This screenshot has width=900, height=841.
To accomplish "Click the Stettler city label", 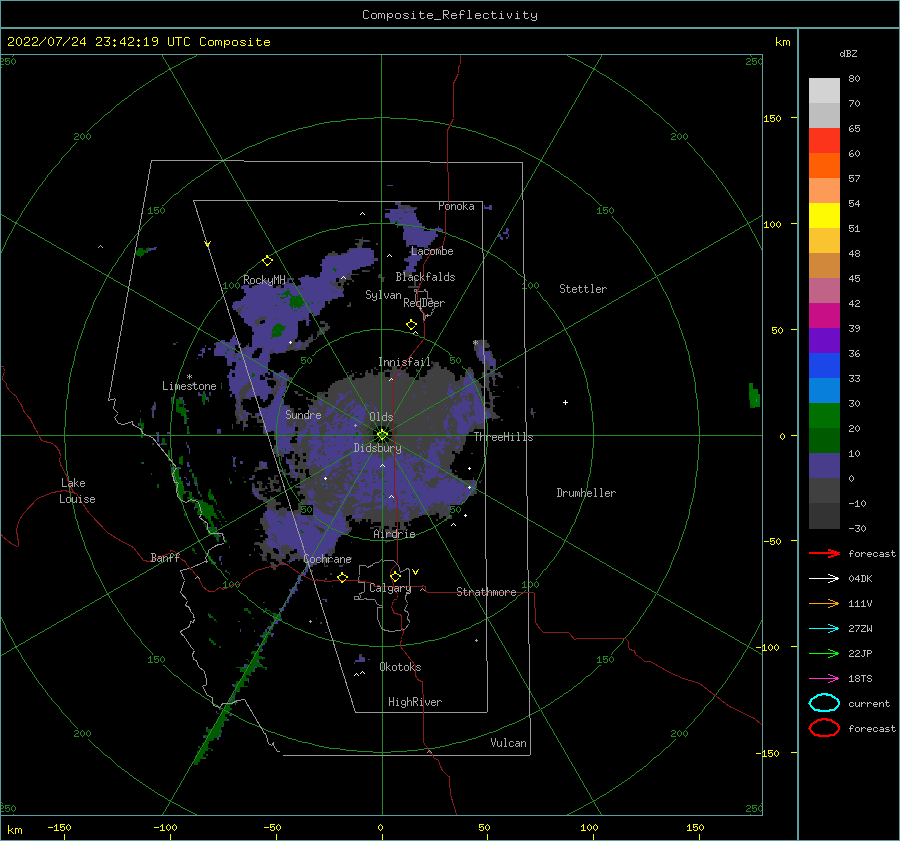I will pyautogui.click(x=583, y=289).
